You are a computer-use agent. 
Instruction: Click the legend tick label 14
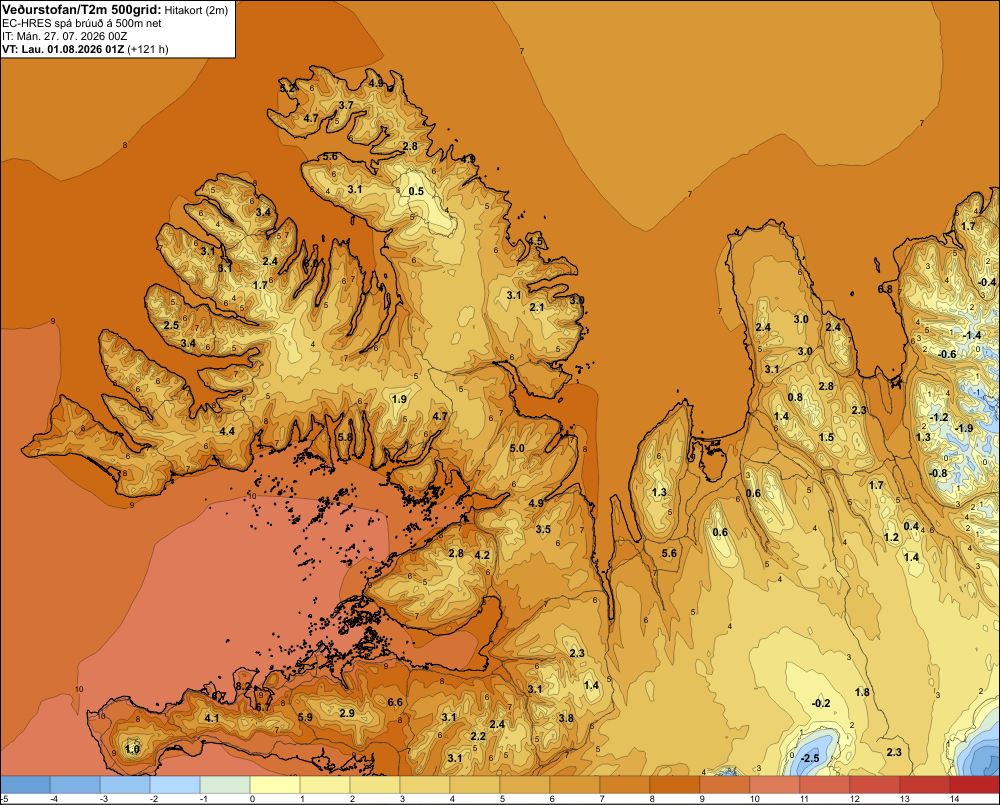(x=955, y=799)
